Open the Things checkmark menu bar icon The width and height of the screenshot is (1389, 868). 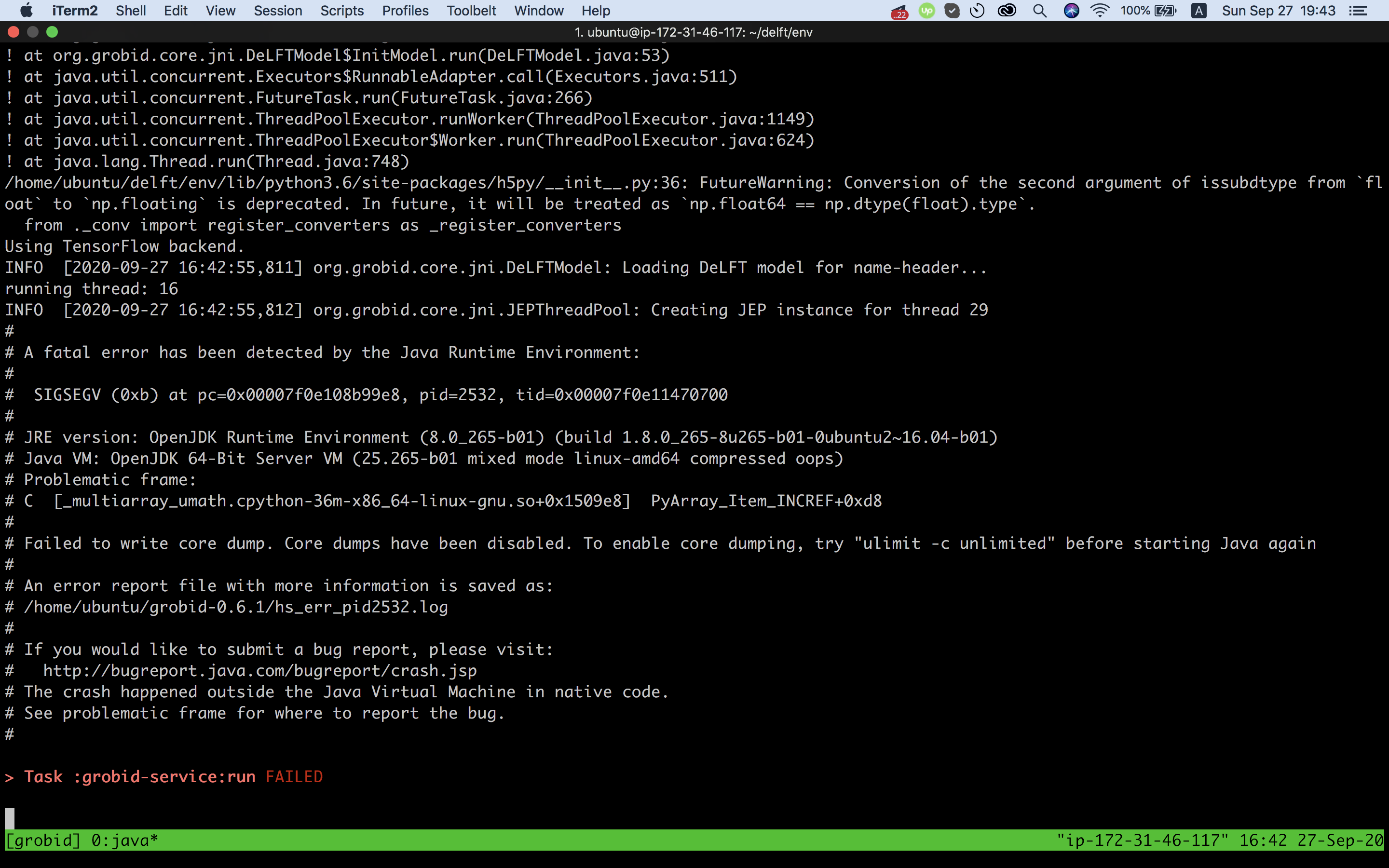pyautogui.click(x=952, y=10)
